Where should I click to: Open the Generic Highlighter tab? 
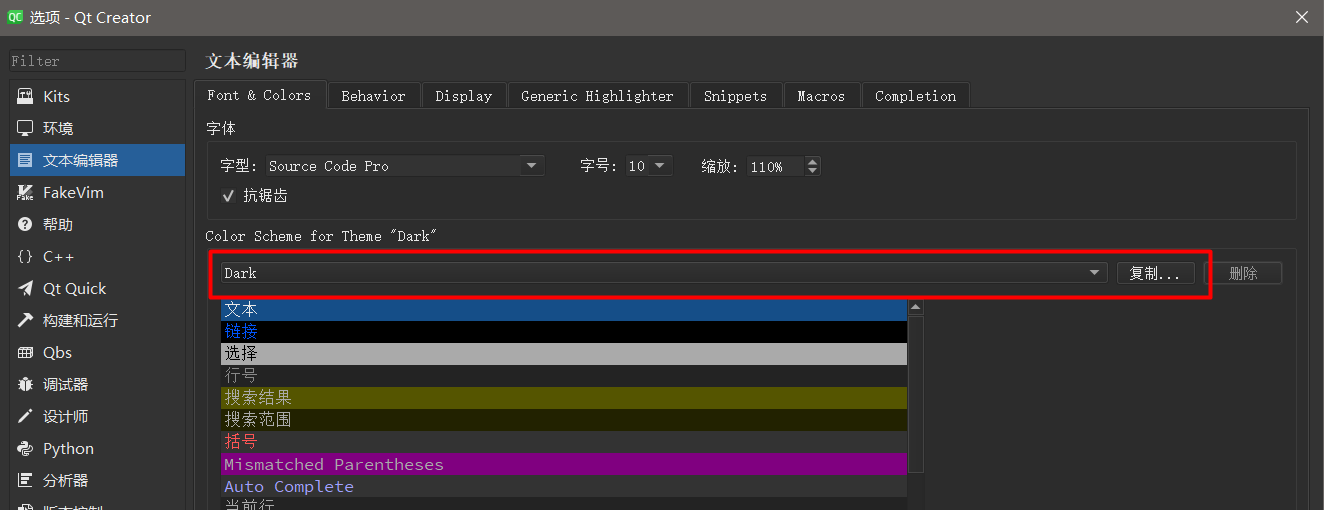click(598, 96)
